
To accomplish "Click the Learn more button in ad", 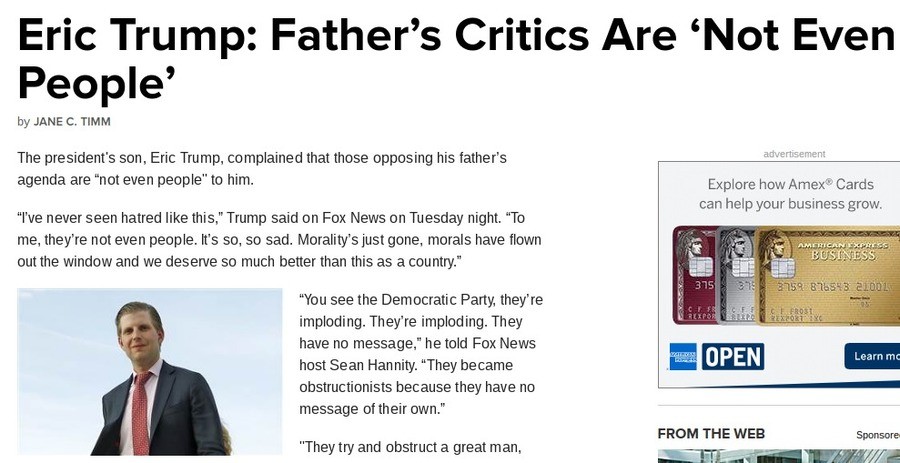I will pyautogui.click(x=872, y=356).
